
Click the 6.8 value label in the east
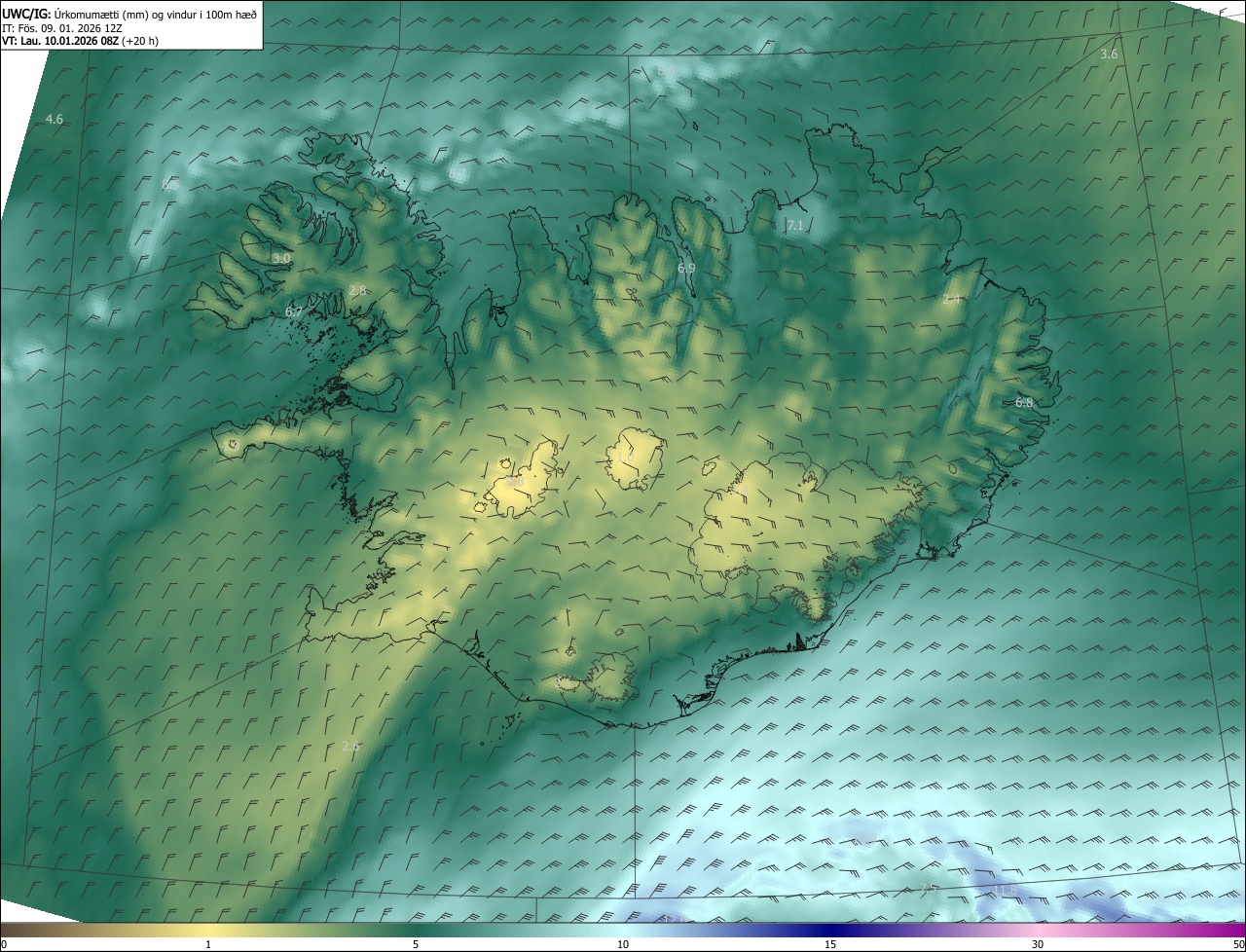click(1024, 403)
